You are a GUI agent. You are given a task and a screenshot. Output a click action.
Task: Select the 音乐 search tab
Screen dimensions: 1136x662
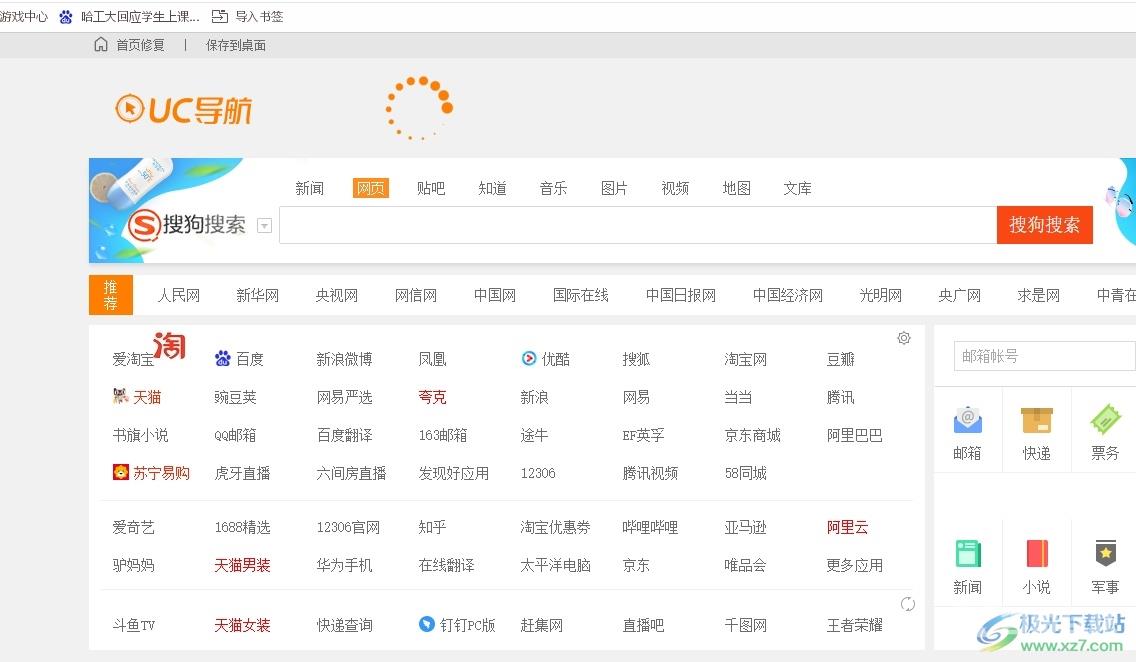coord(554,188)
